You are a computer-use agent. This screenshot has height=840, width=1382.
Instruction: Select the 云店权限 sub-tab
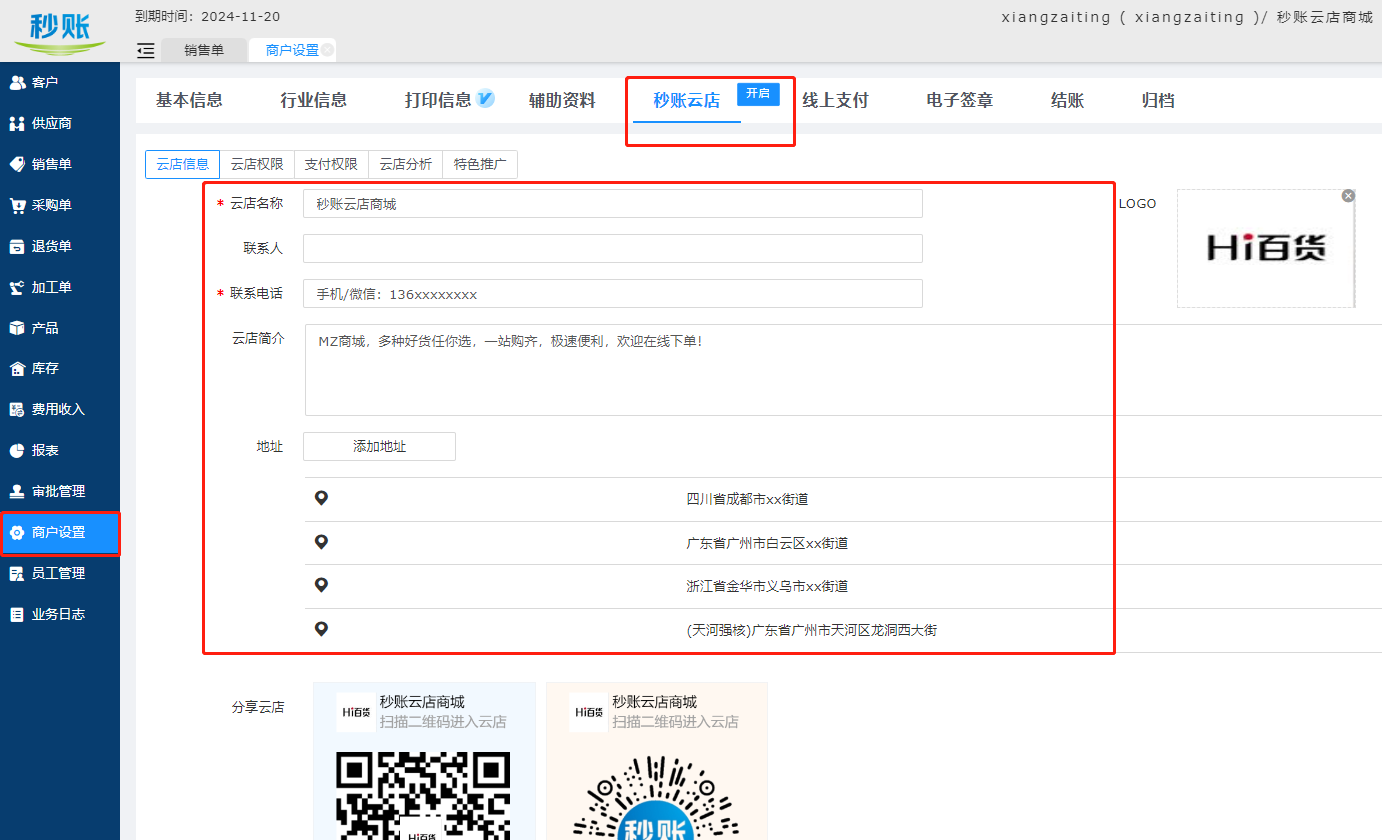point(257,165)
